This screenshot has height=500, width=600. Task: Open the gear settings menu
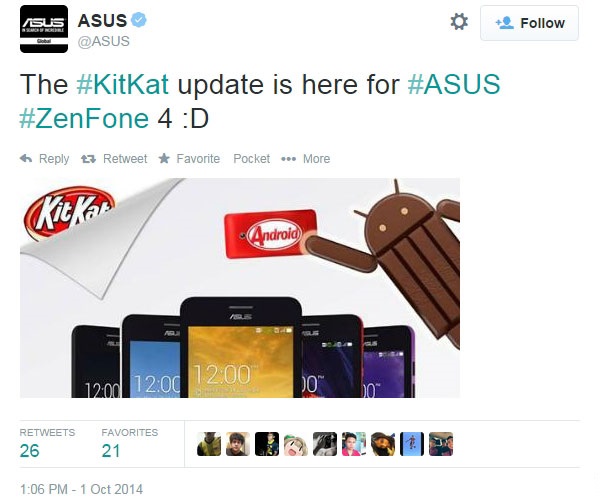pyautogui.click(x=459, y=22)
